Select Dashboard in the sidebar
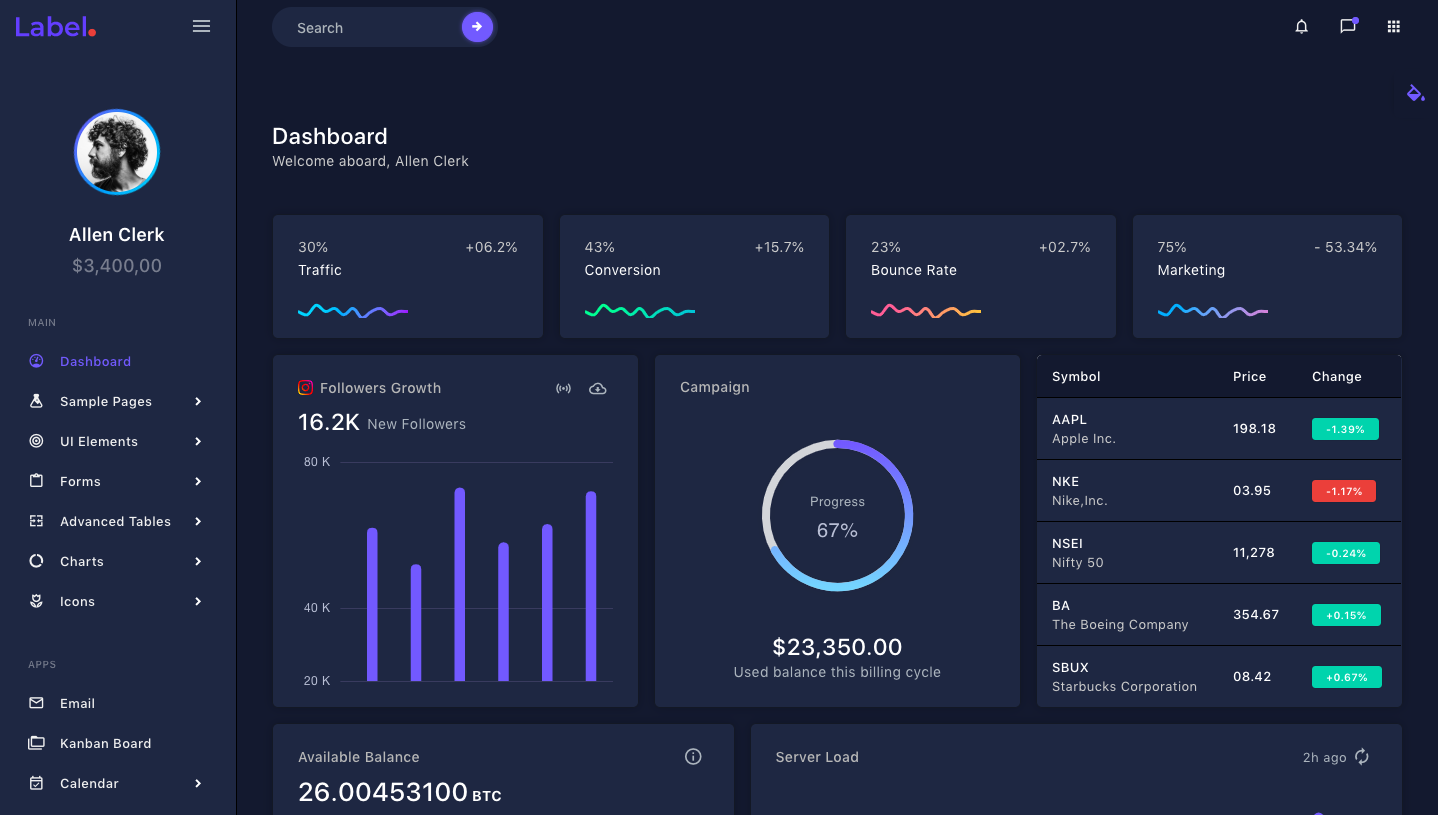Screen dimensions: 1438x815 pyautogui.click(x=95, y=361)
